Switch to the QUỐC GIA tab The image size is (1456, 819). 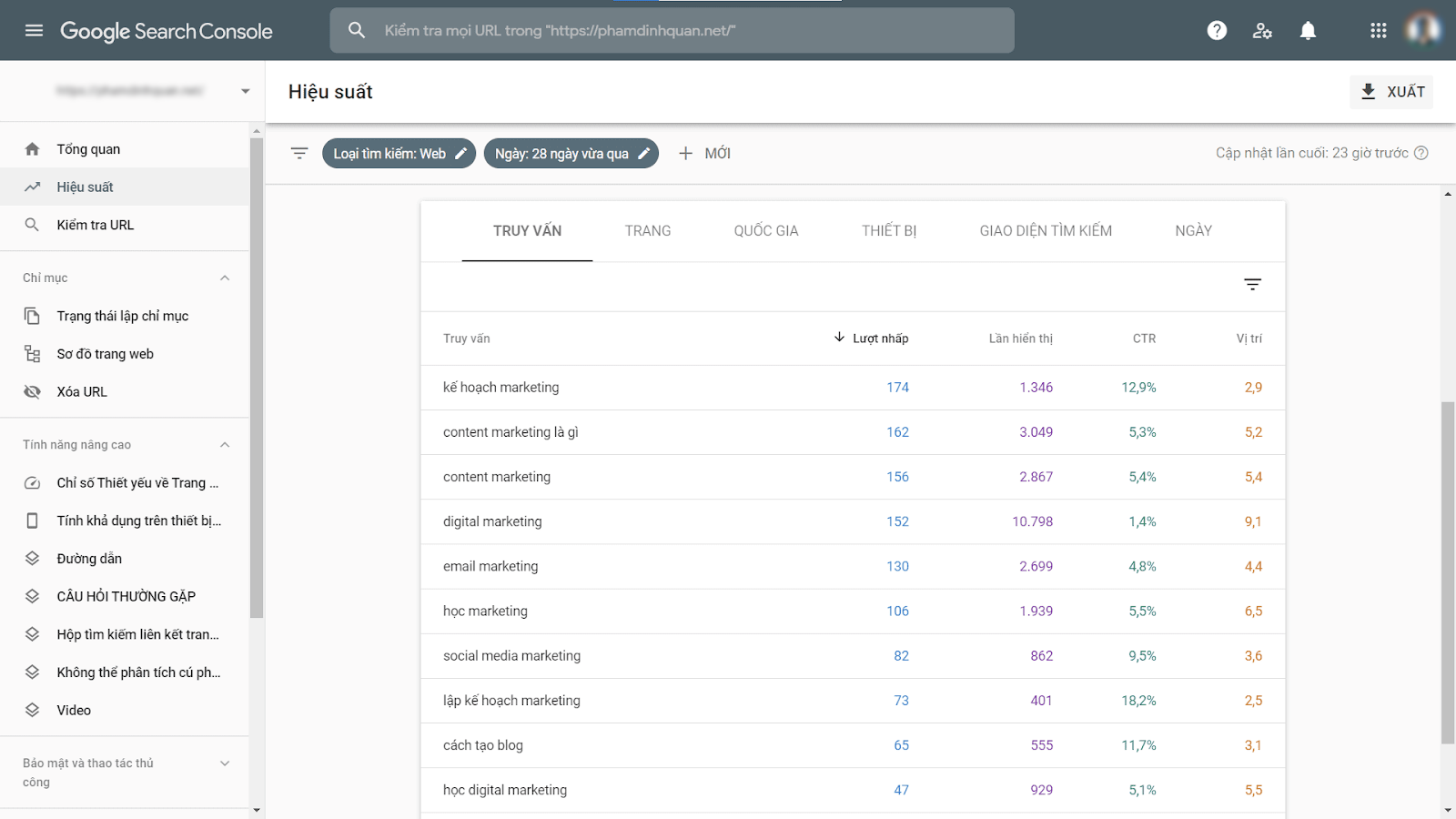click(765, 231)
